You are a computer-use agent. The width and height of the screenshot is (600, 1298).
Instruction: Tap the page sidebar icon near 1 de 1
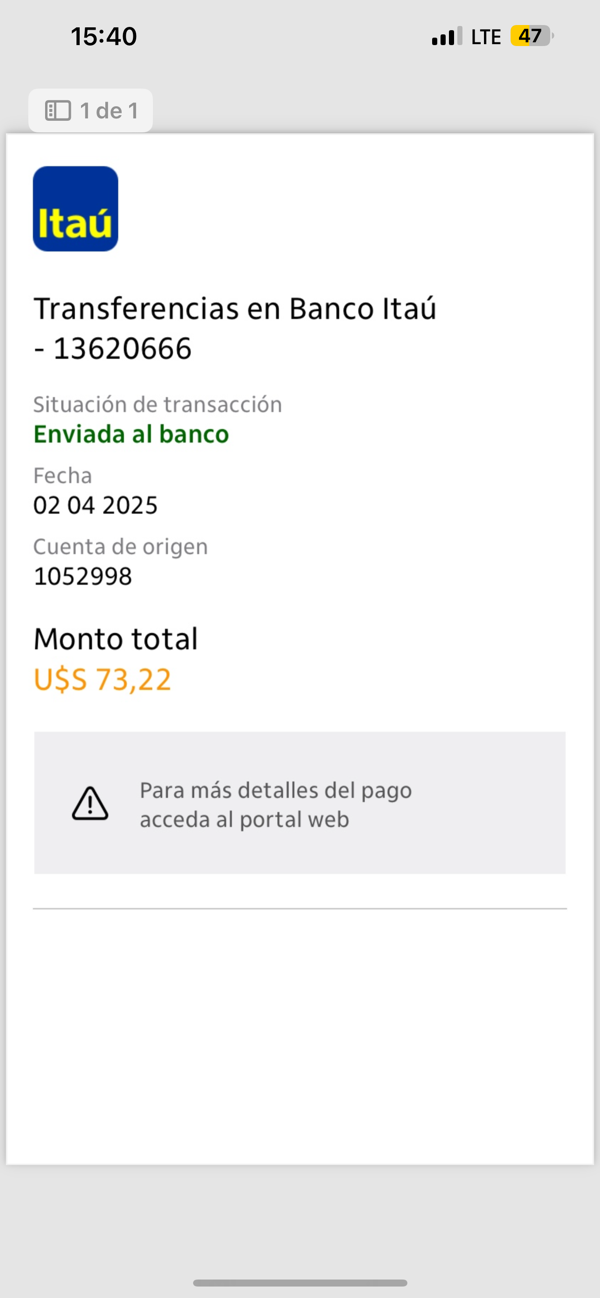[58, 111]
